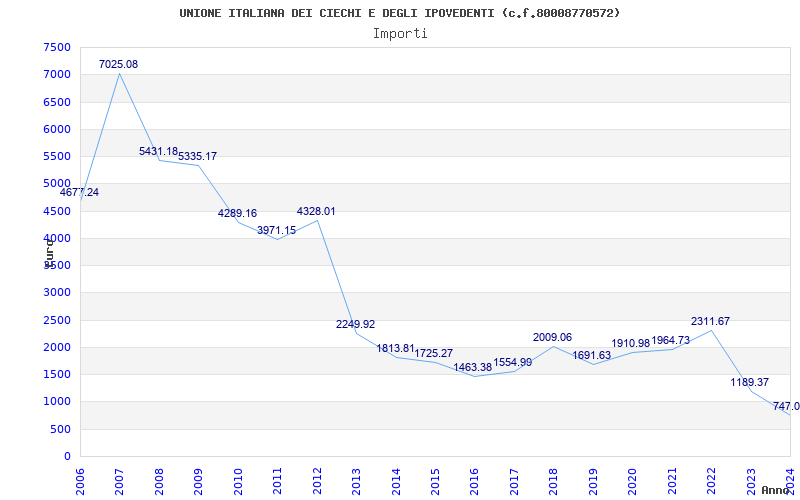Select the 4289.16 data label
Image resolution: width=800 pixels, height=500 pixels.
click(x=237, y=213)
